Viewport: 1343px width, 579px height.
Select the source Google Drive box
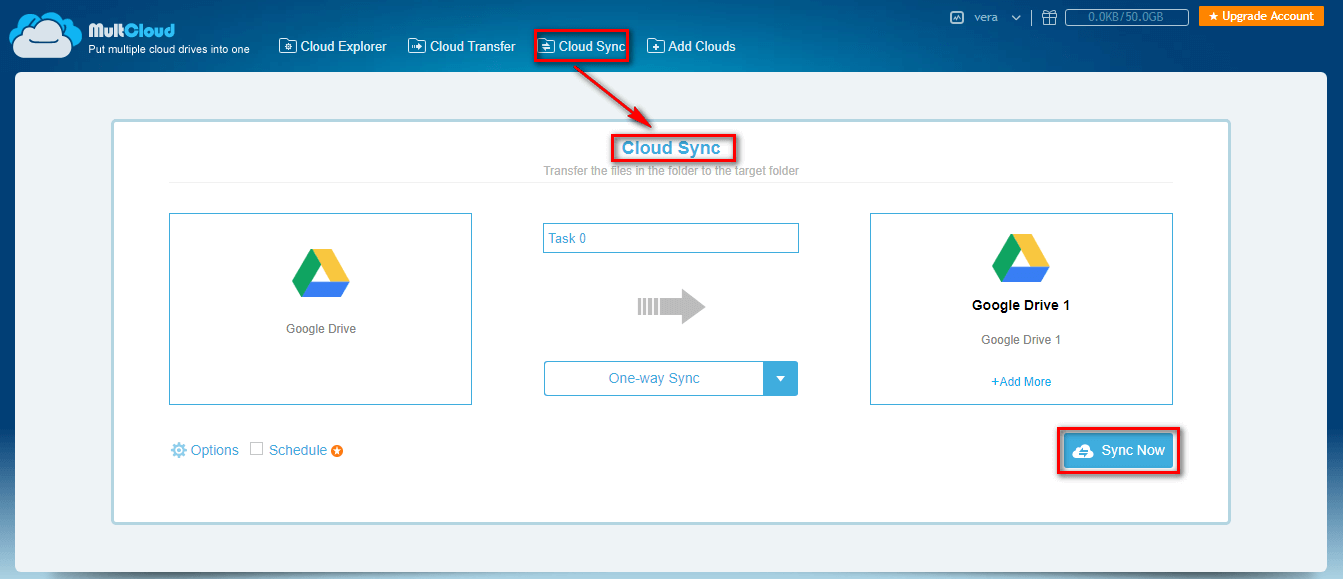pos(320,308)
